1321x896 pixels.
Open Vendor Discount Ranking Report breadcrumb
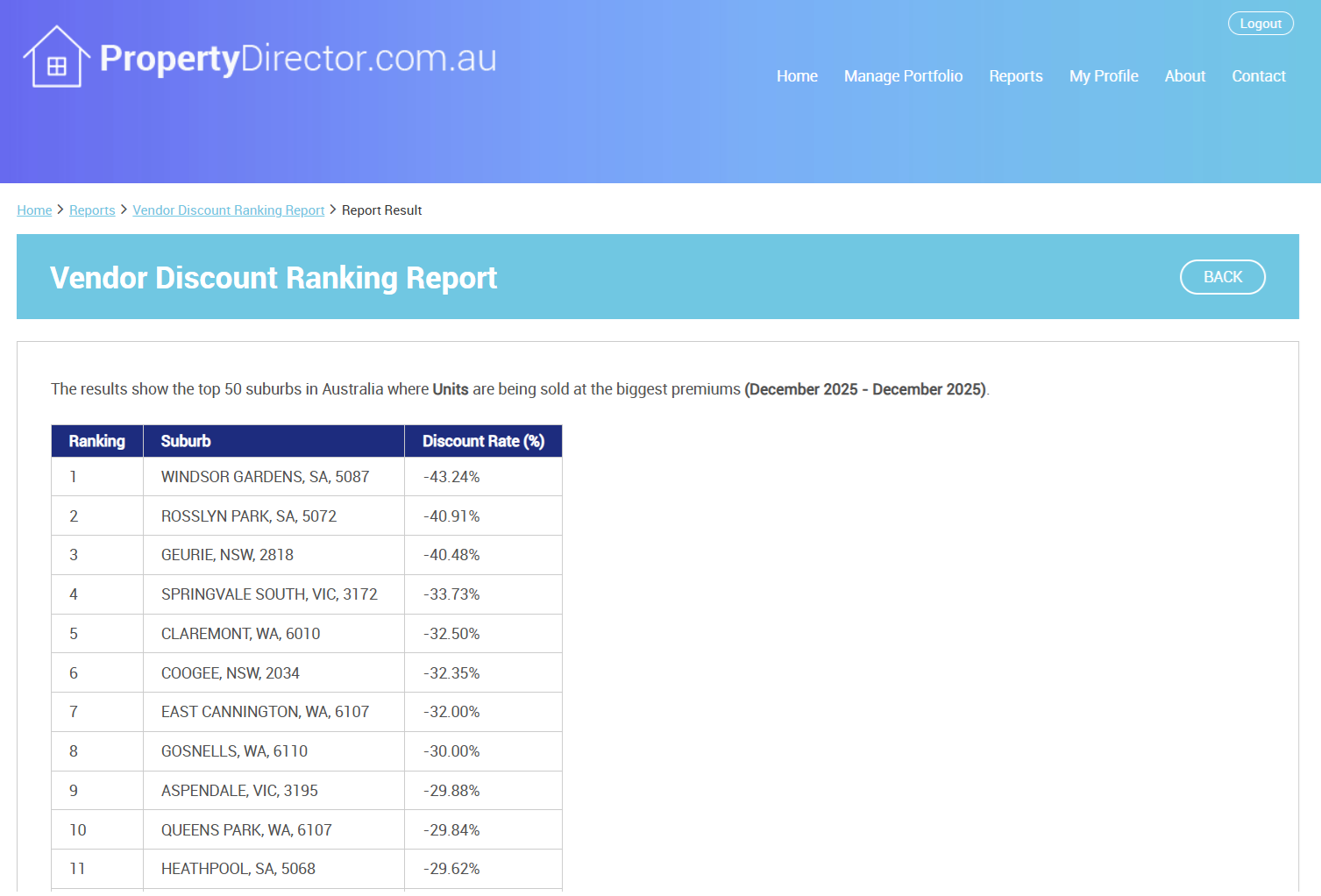pos(228,210)
